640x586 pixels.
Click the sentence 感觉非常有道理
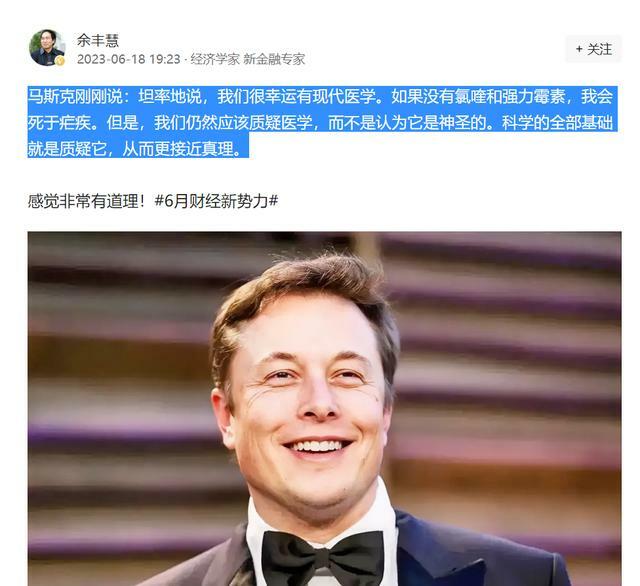click(86, 201)
